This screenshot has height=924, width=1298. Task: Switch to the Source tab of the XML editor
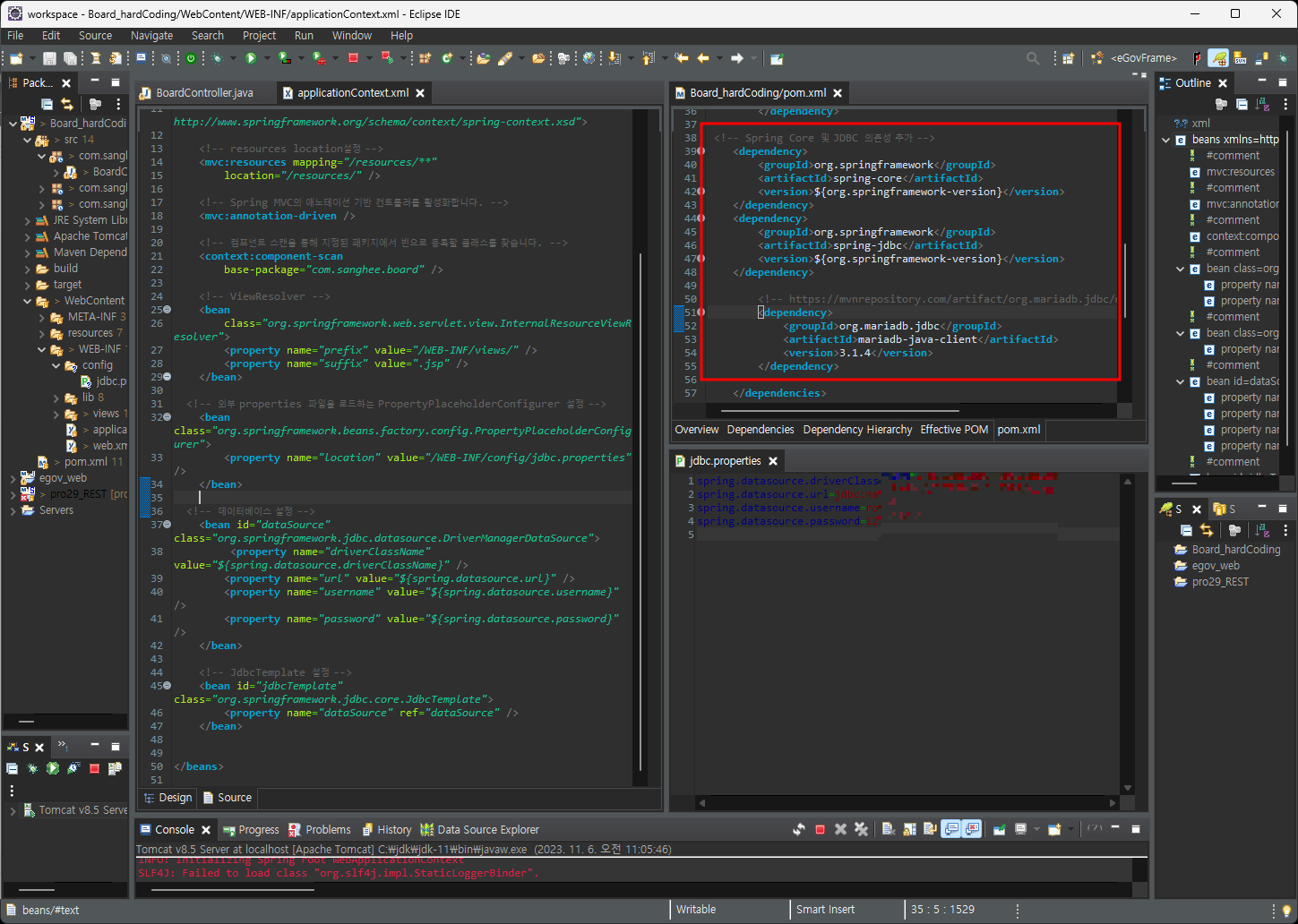228,798
